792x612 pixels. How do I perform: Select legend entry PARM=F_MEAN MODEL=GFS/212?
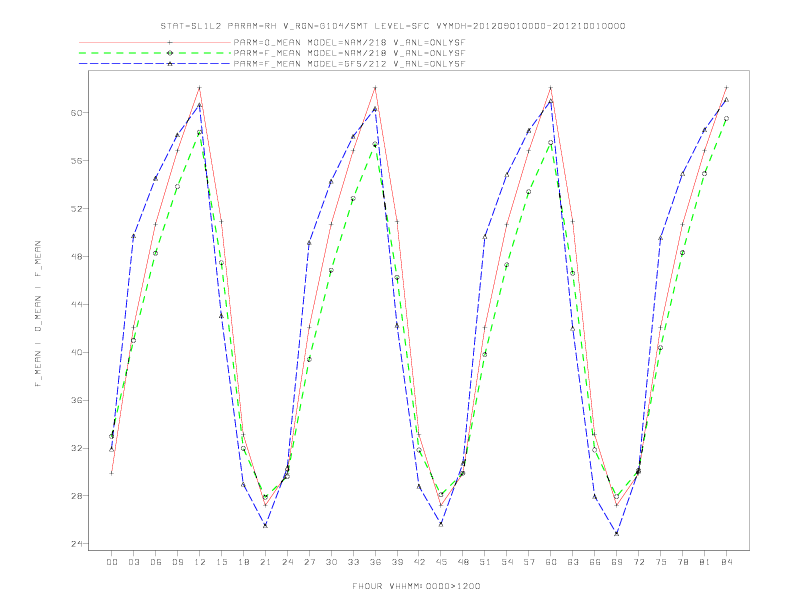coord(349,64)
